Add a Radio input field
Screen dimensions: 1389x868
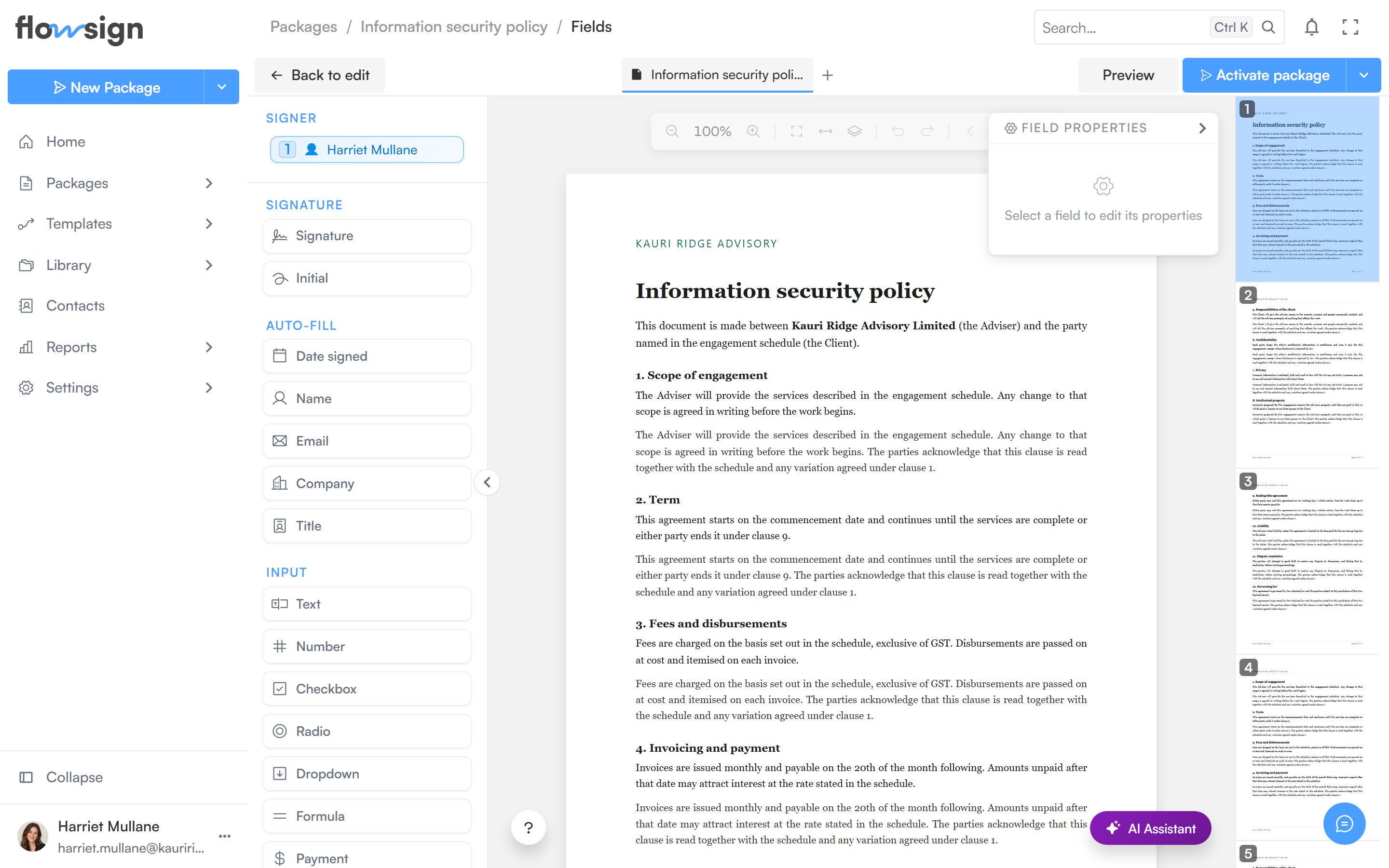pyautogui.click(x=368, y=732)
